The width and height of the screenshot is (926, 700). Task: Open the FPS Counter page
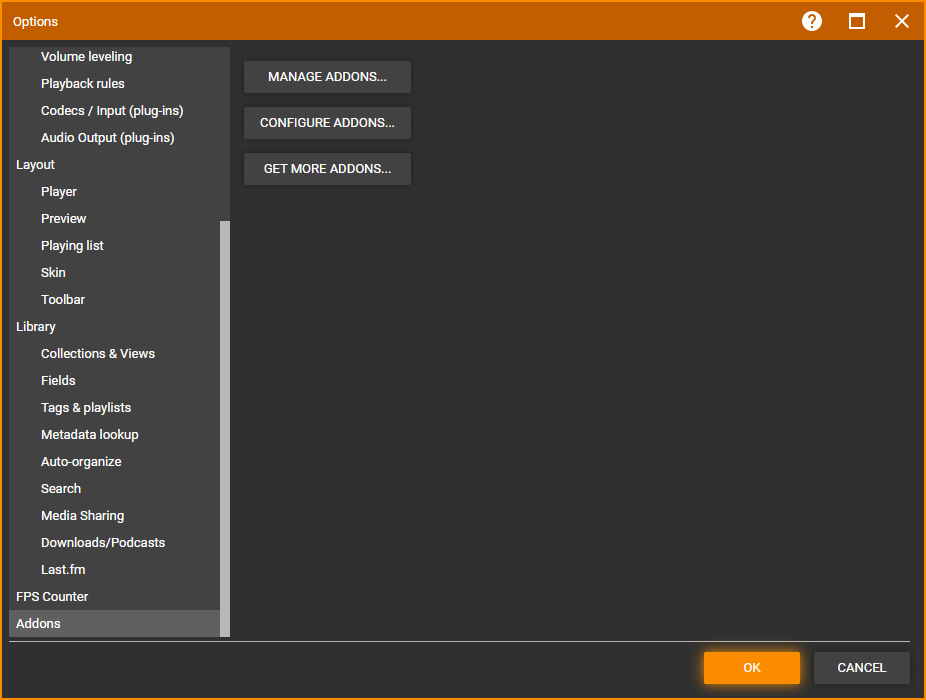click(x=52, y=597)
